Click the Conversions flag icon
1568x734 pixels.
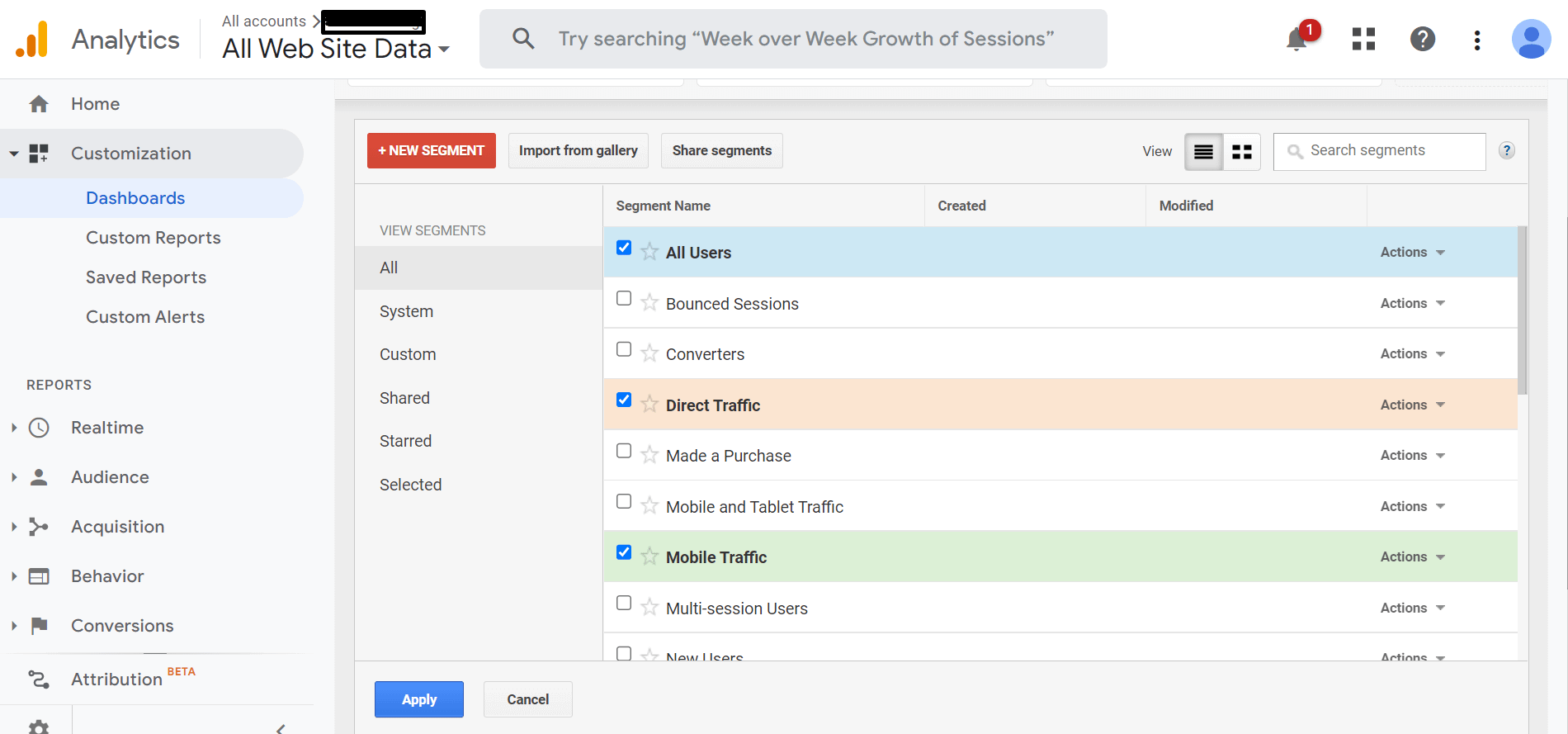pyautogui.click(x=39, y=626)
